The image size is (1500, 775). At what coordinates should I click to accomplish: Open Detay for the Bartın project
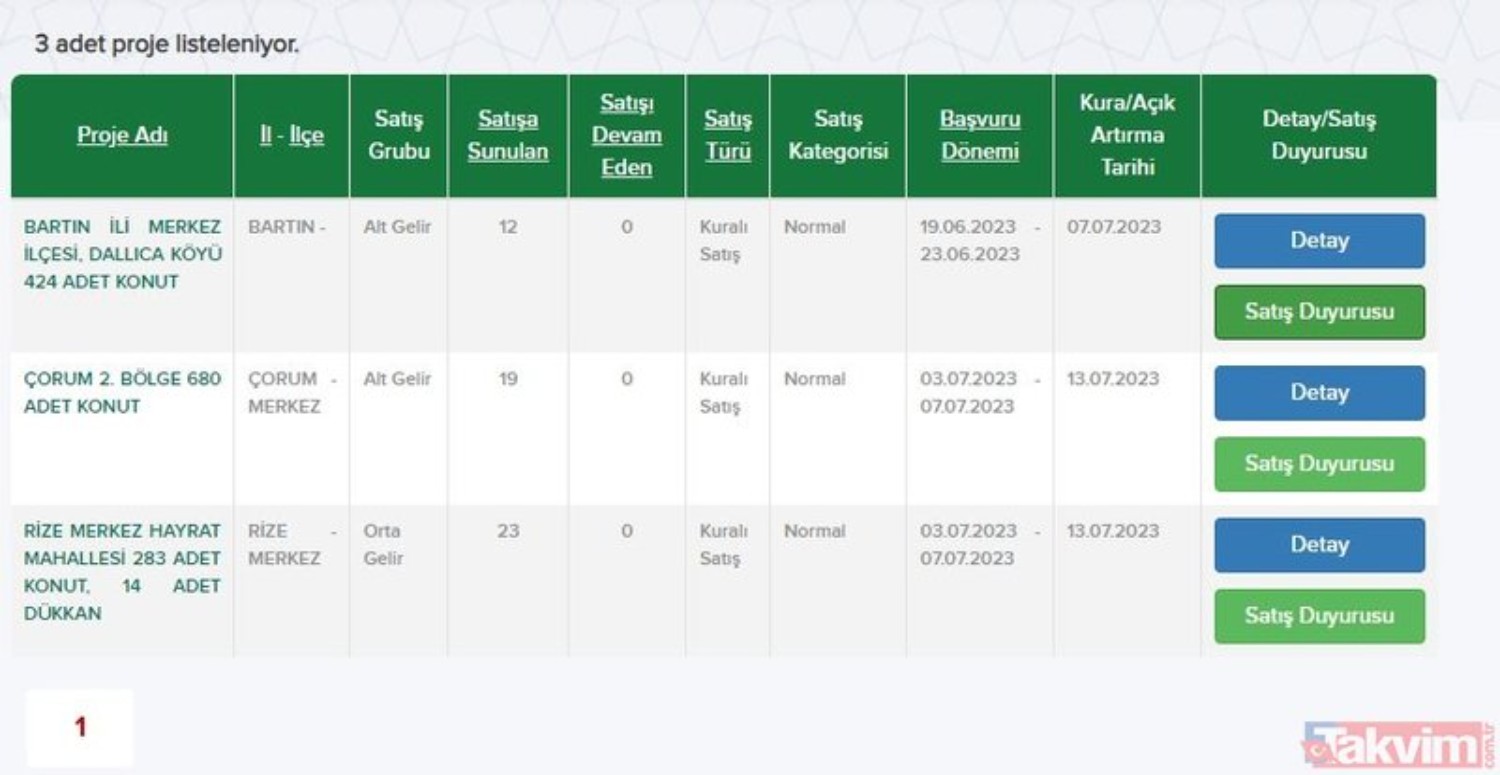click(1319, 241)
